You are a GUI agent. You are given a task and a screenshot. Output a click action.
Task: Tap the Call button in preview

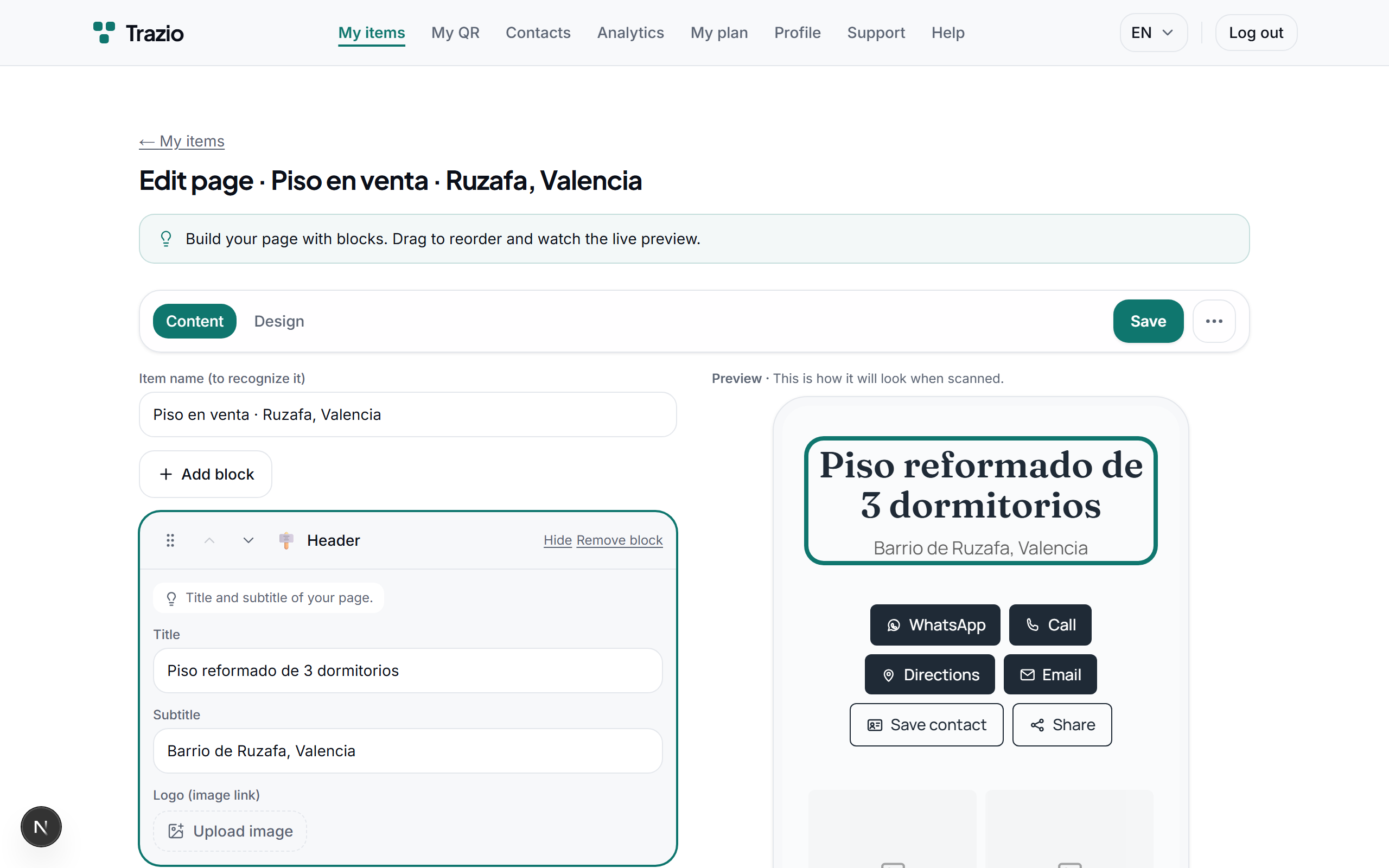pos(1050,624)
